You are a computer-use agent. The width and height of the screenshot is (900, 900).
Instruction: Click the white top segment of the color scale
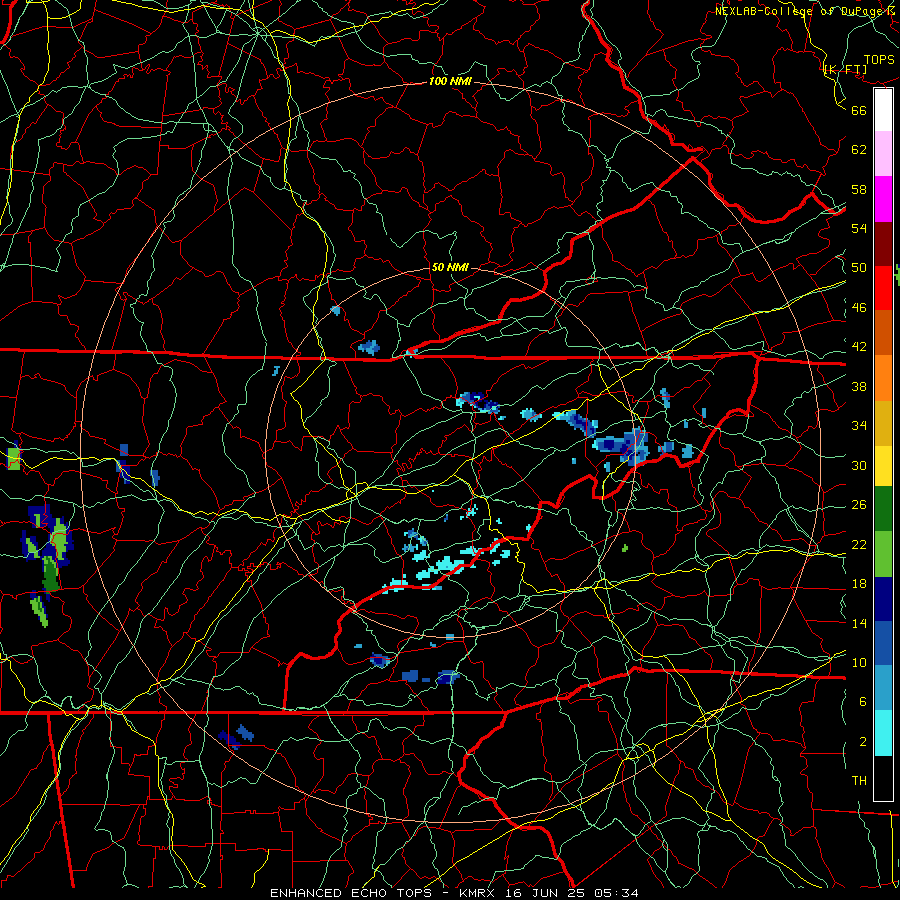click(883, 110)
